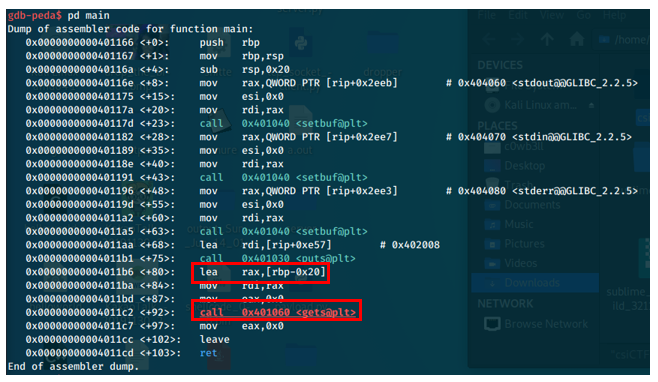Click 'call 0x401060 <gets@plt>' instruction
The width and height of the screenshot is (658, 382).
(277, 312)
